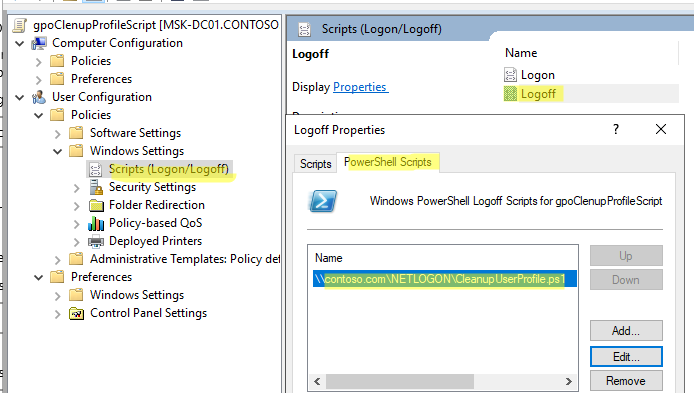Click the Add... button
This screenshot has height=393, width=694.
tap(626, 331)
